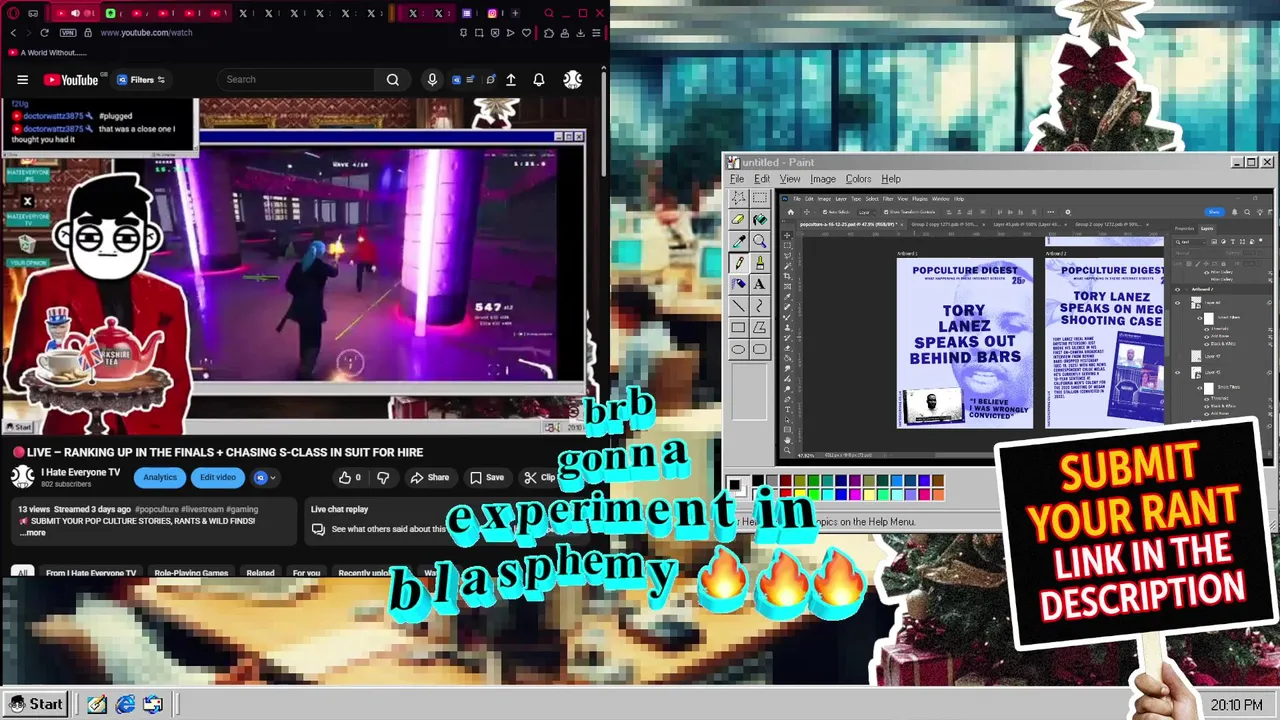Launch Internet Explorer from quick launch
1280x720 pixels.
click(125, 705)
